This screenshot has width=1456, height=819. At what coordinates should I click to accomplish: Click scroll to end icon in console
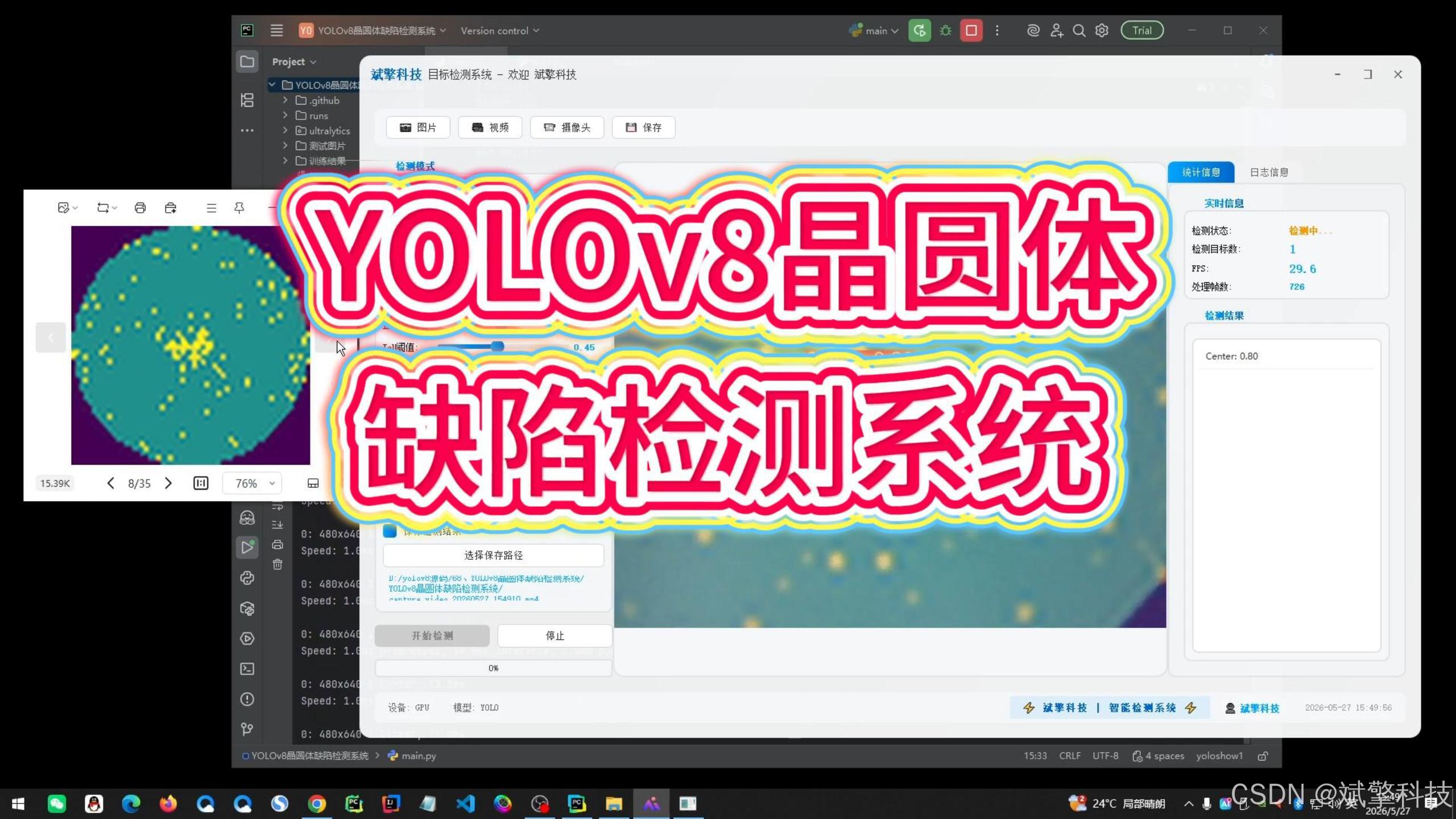(278, 524)
